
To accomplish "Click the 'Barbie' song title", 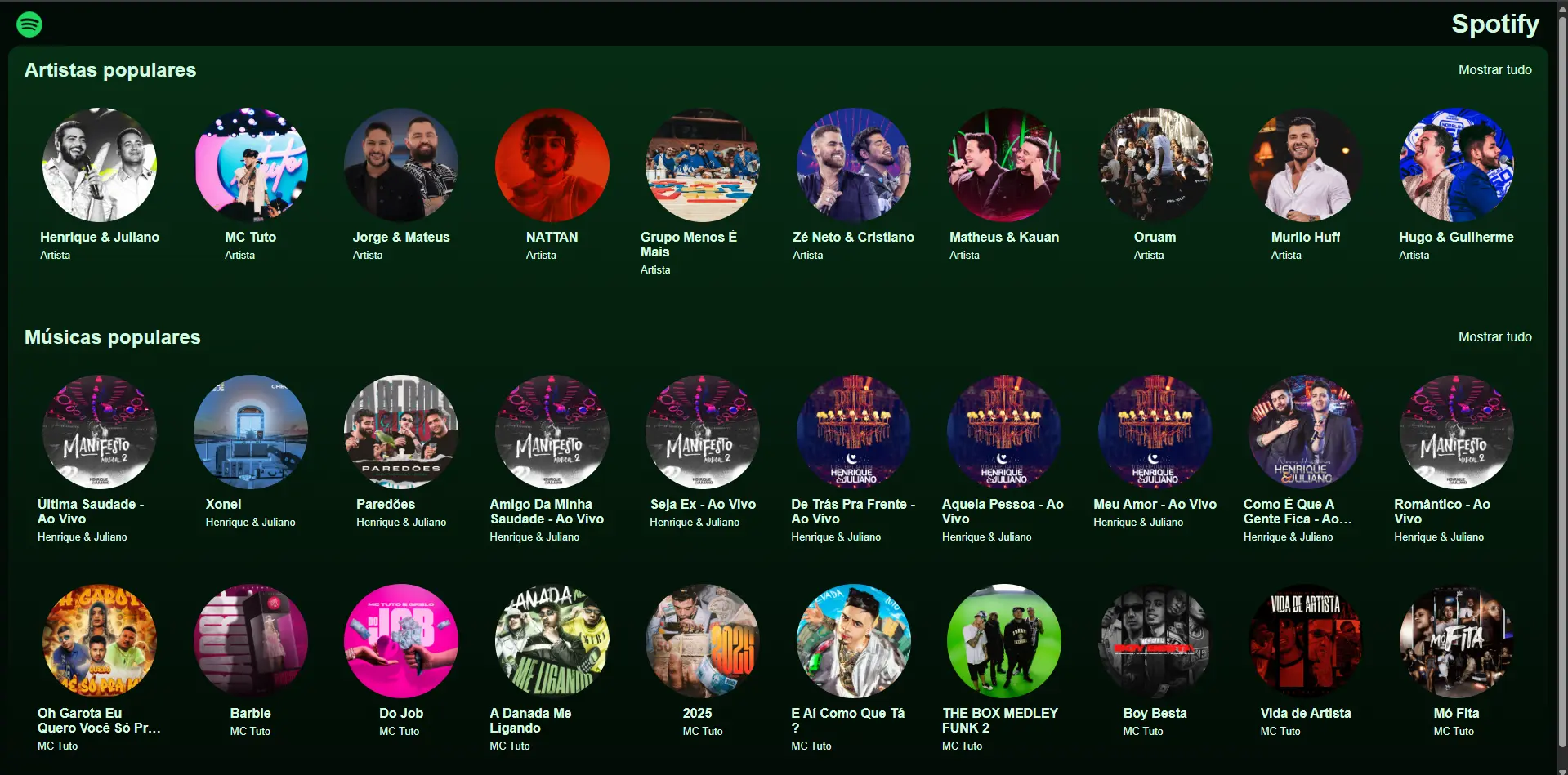I will coord(251,714).
